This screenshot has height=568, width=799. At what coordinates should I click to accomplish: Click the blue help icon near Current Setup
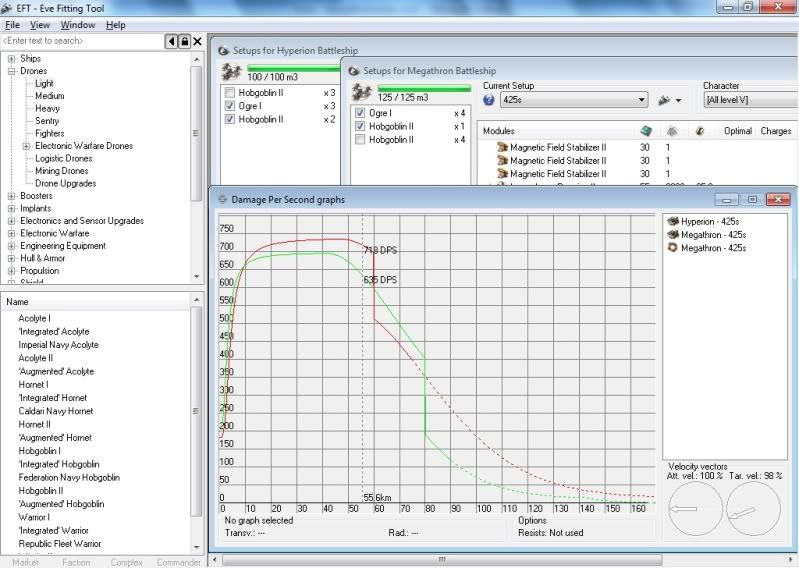click(488, 100)
